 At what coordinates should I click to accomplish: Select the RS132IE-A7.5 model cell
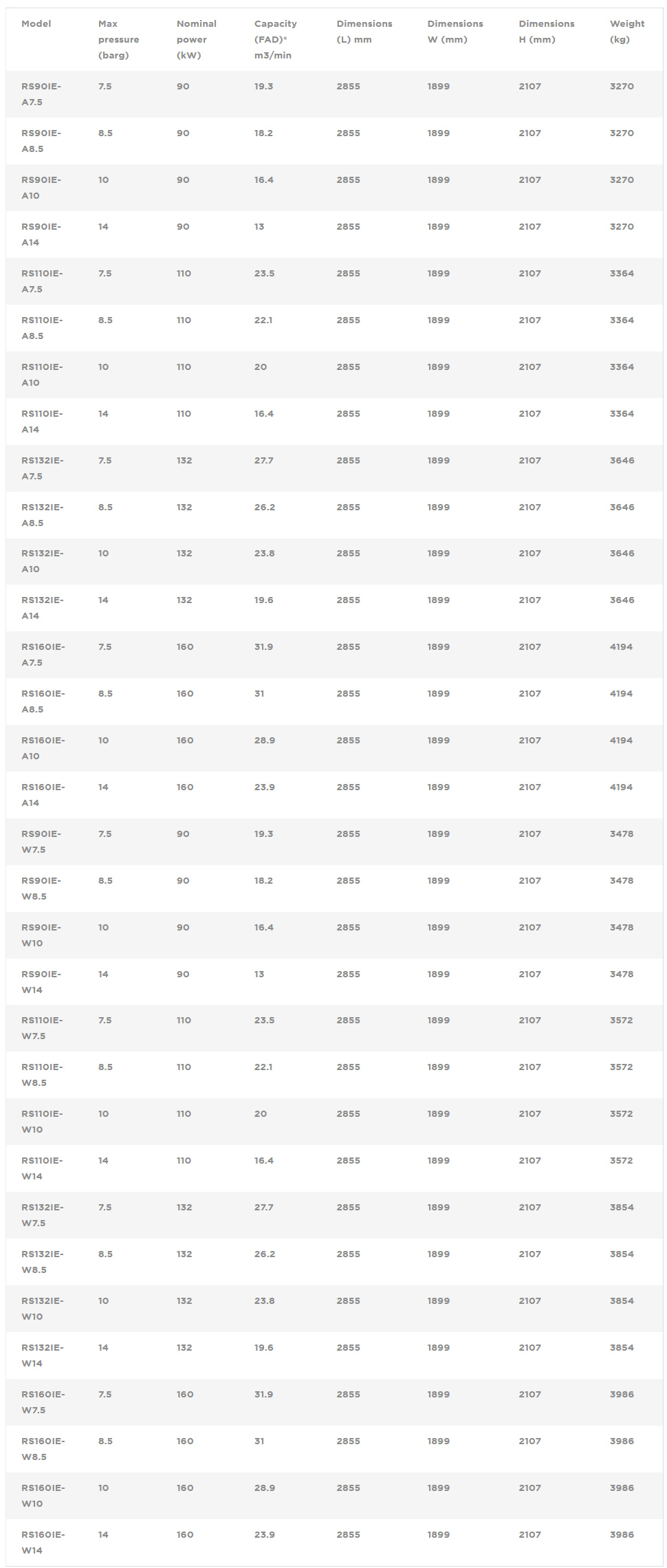point(43,468)
